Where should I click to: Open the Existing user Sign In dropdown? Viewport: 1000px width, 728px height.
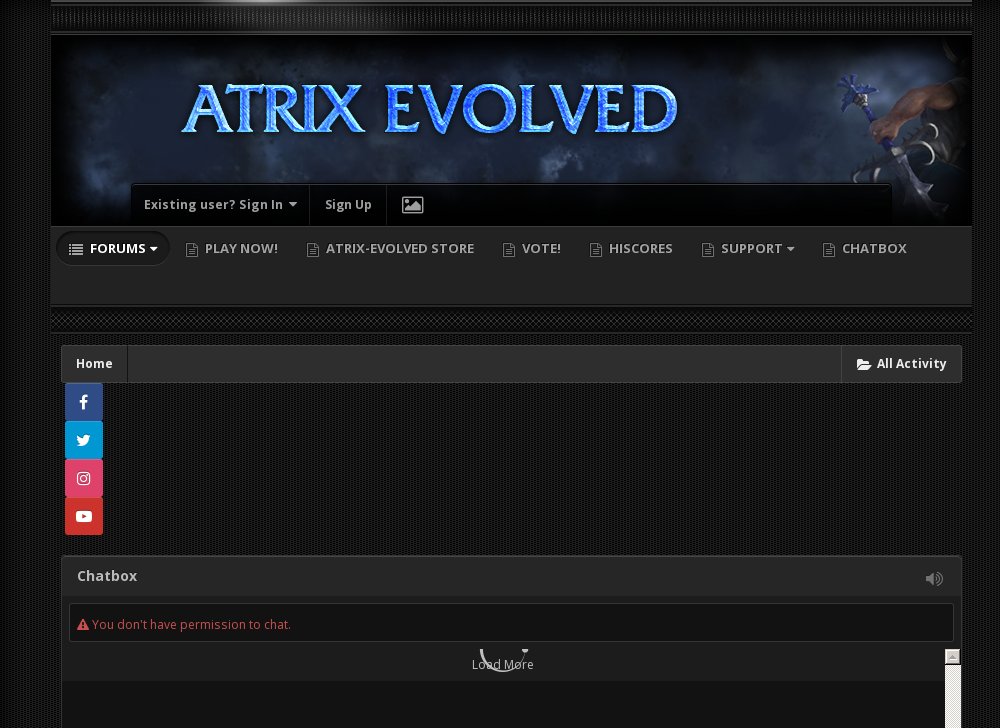(x=220, y=205)
